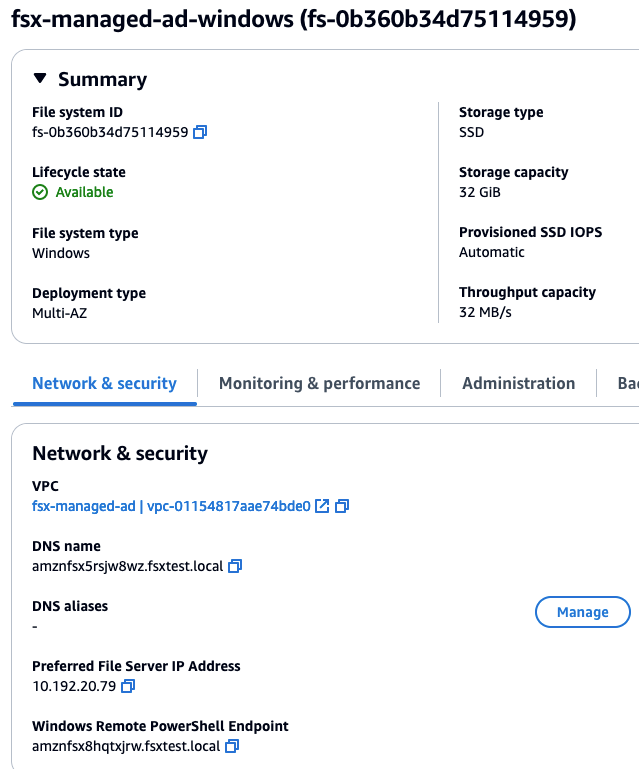Open the Administration tab

(518, 383)
